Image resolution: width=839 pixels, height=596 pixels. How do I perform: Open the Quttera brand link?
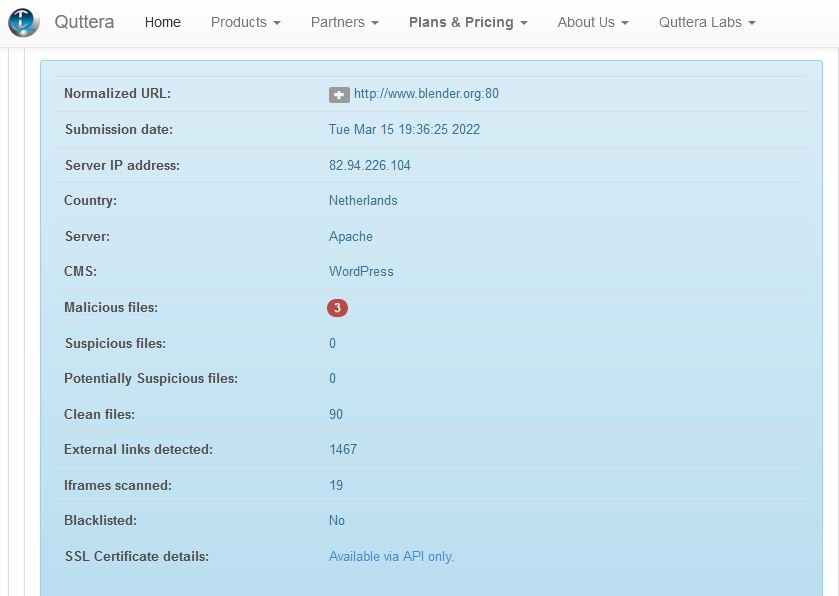pos(84,22)
